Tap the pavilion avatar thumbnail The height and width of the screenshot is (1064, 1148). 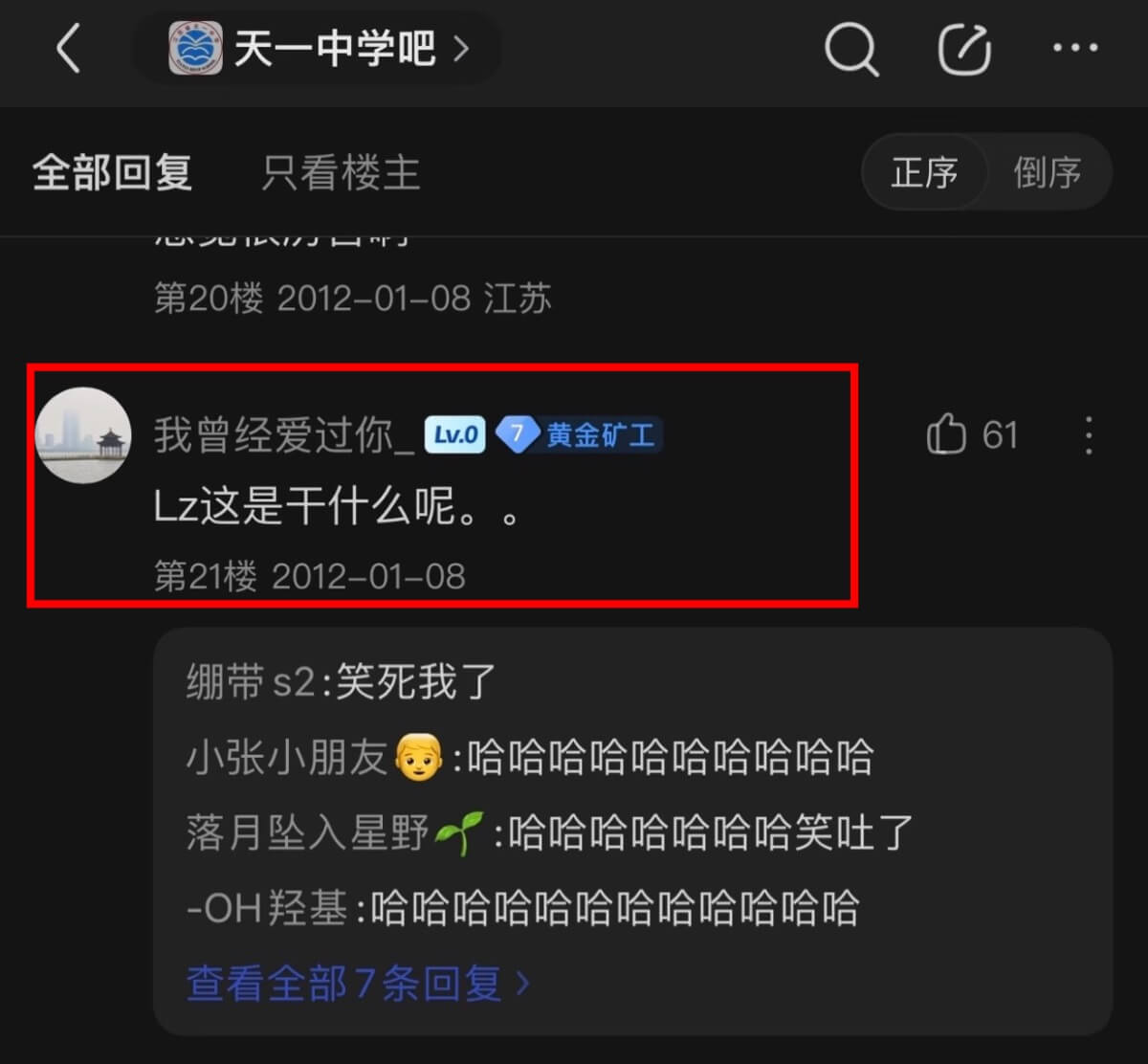click(83, 435)
